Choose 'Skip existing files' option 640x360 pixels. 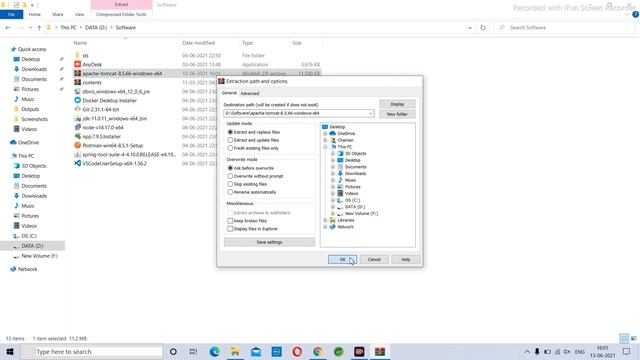tap(230, 184)
